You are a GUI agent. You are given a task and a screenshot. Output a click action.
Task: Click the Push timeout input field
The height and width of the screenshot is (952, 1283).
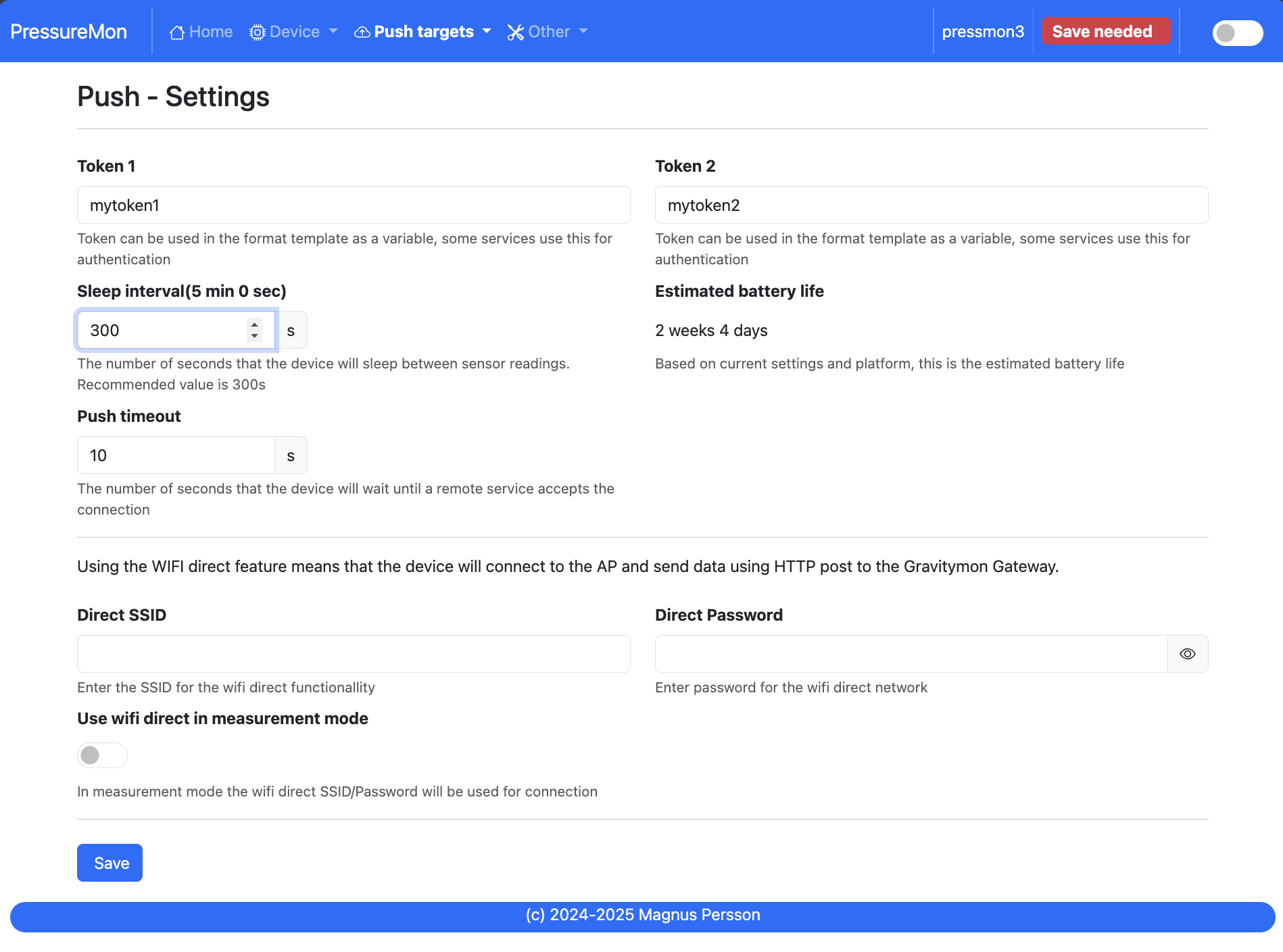pos(176,455)
